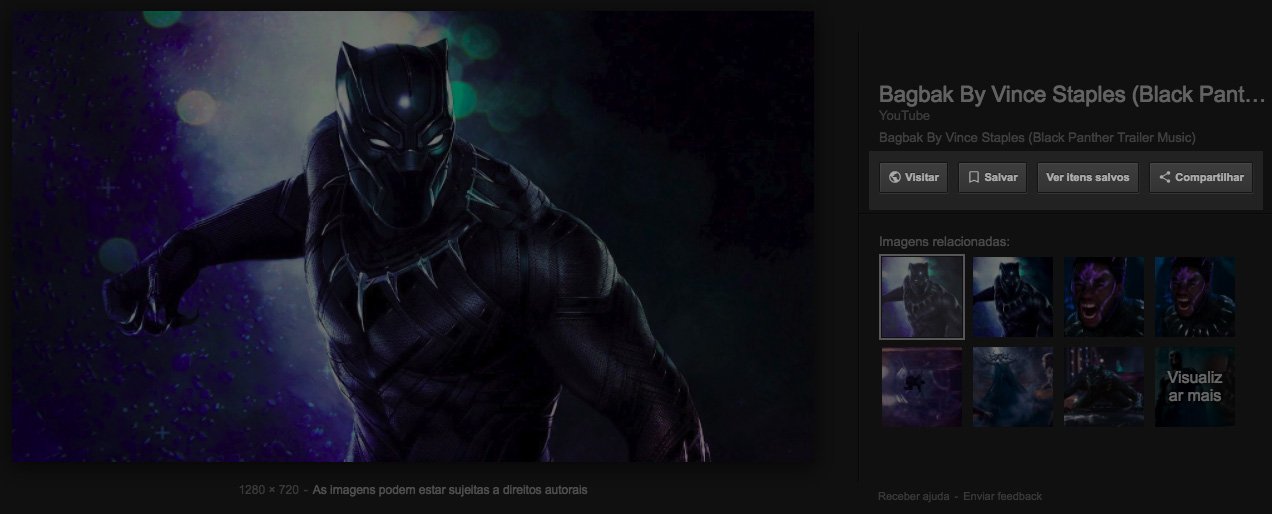
Task: Select the purple falling figure thumbnail
Action: click(921, 387)
